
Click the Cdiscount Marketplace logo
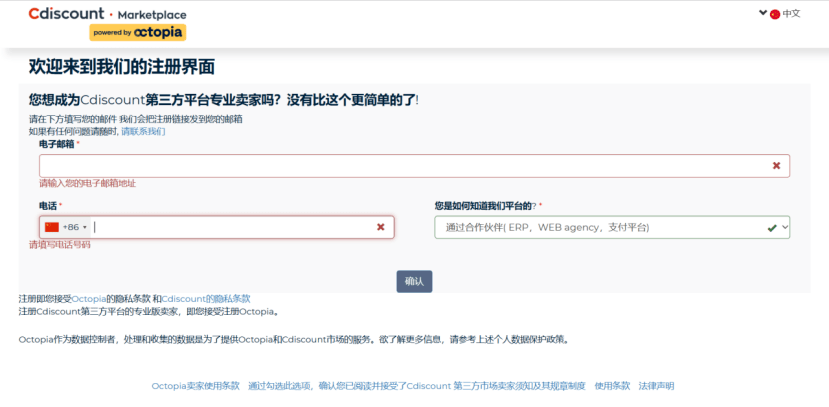coord(107,14)
